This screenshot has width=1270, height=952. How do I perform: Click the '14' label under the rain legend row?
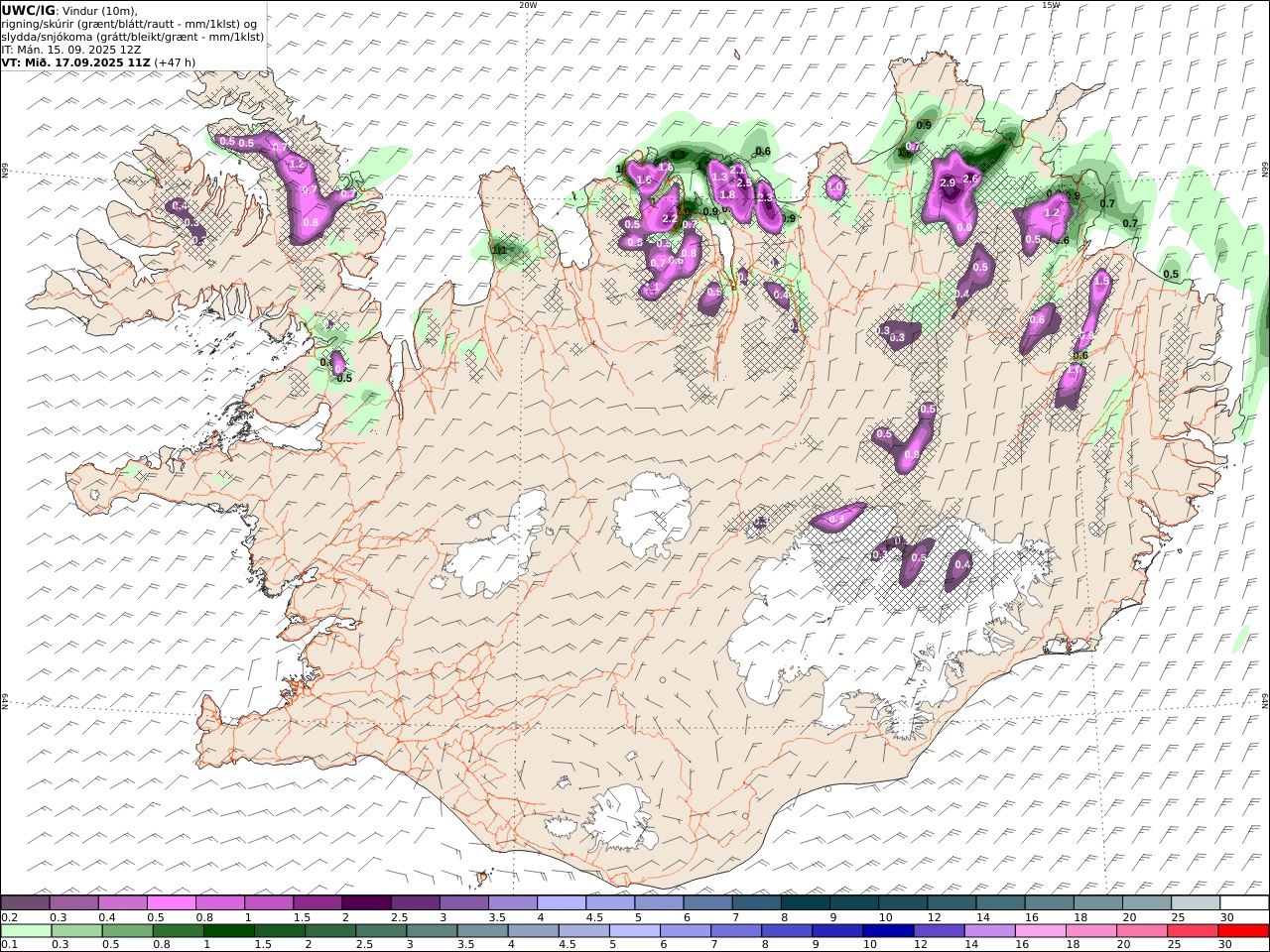pyautogui.click(x=971, y=945)
